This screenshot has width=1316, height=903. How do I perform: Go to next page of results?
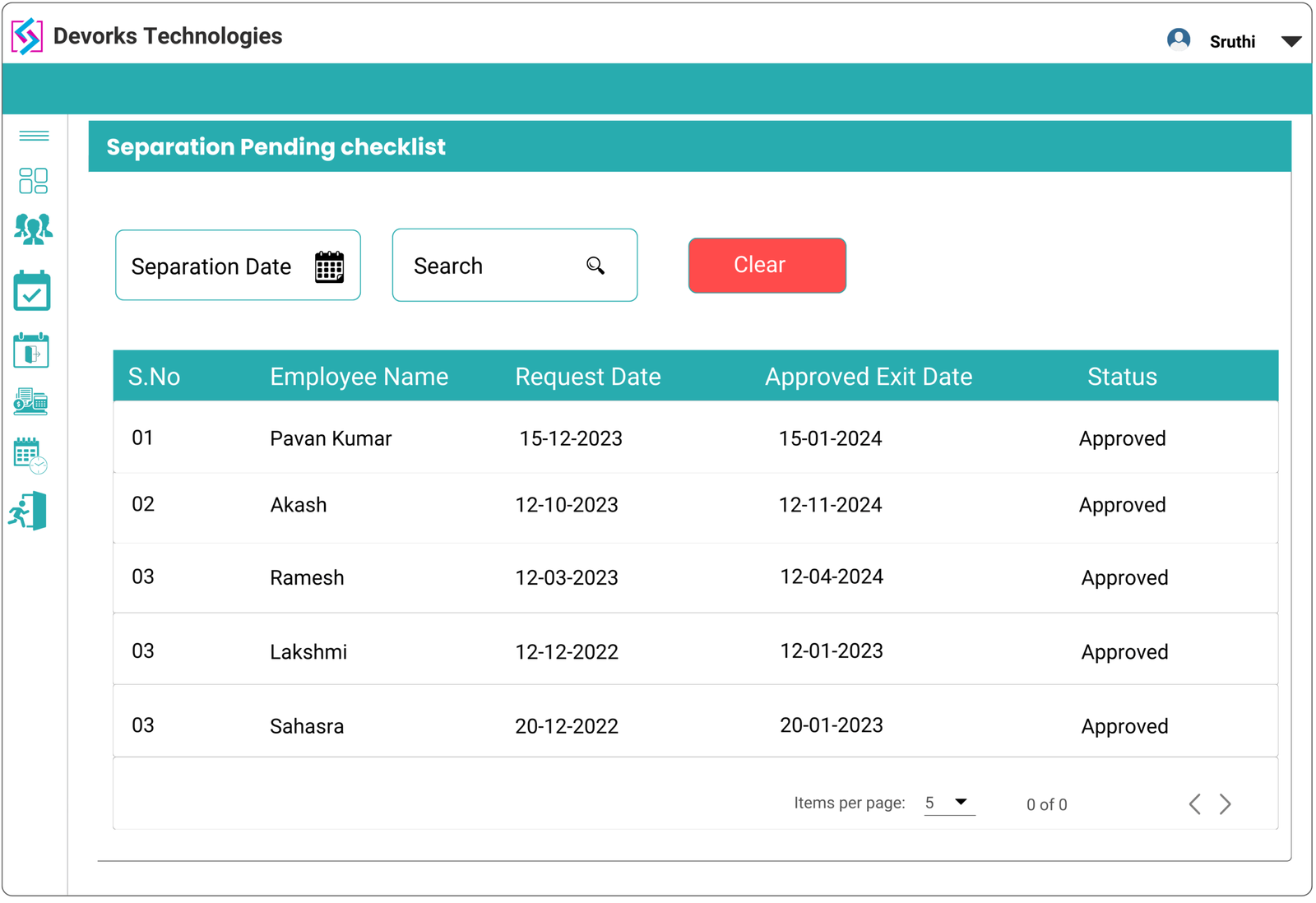(1225, 804)
